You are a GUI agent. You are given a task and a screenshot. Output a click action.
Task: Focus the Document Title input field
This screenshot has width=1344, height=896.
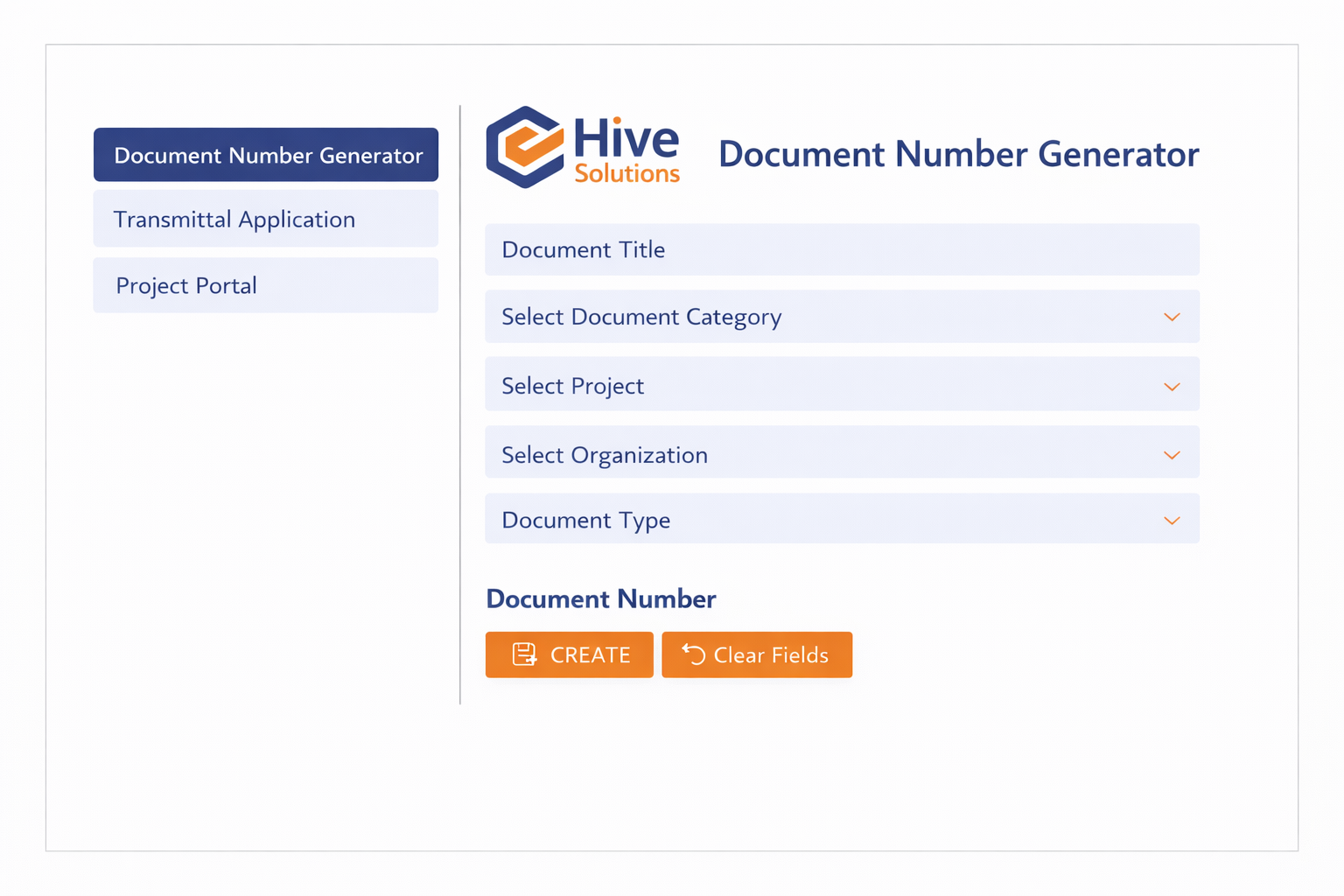(840, 250)
